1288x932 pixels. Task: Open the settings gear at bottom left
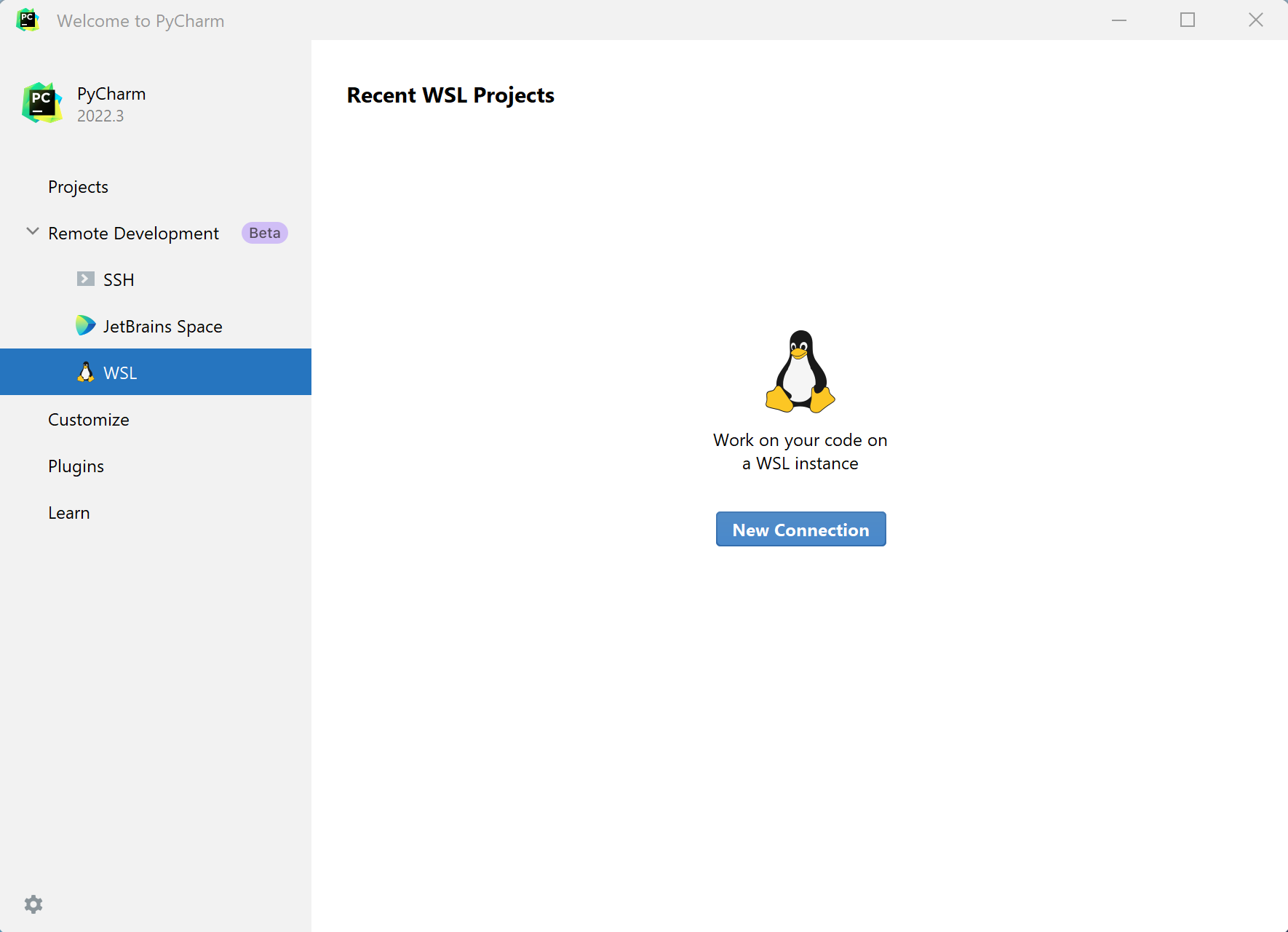33,904
